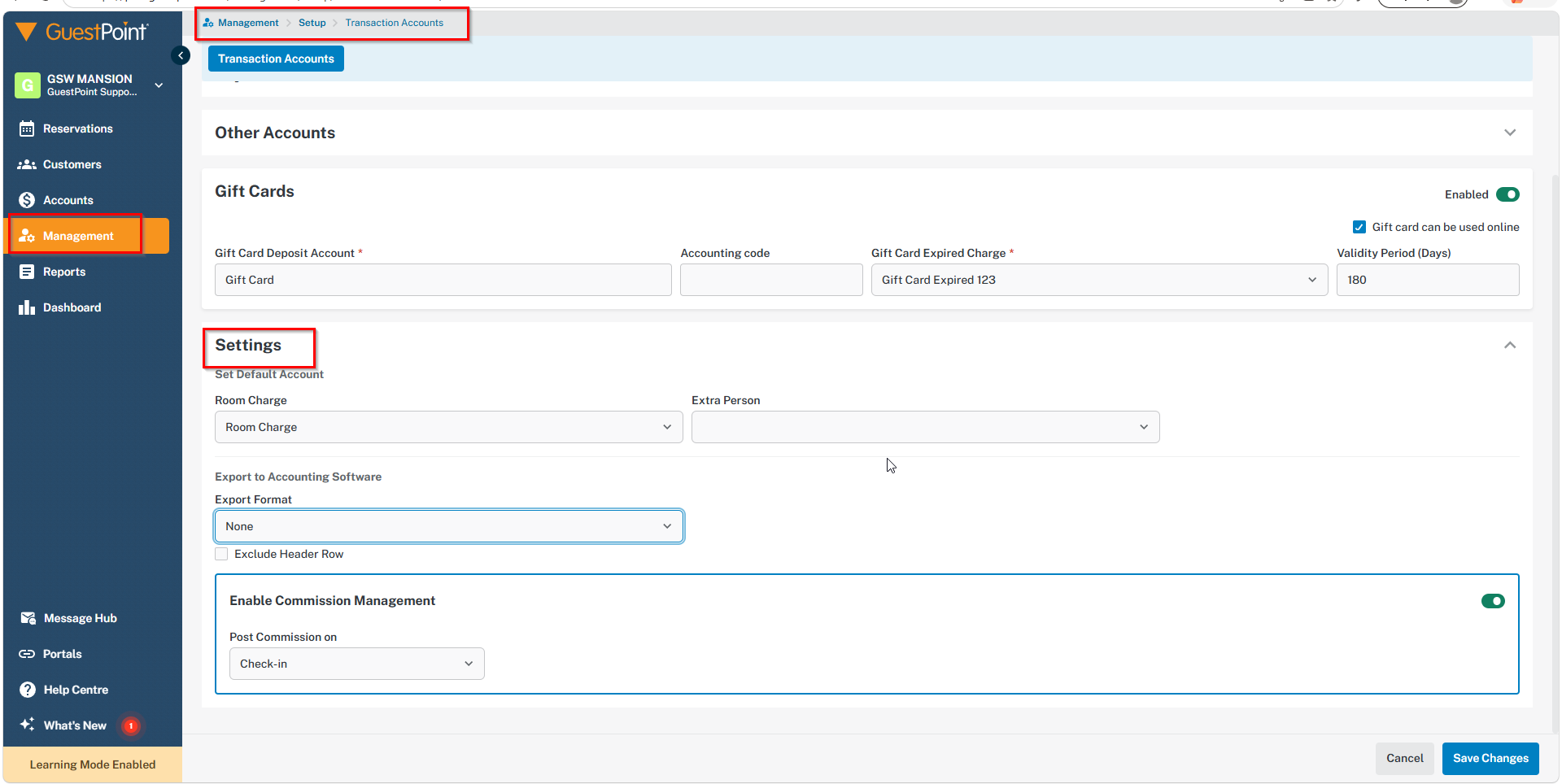Image resolution: width=1562 pixels, height=784 pixels.
Task: Disable the Gift Cards Enabled toggle
Action: 1507,194
